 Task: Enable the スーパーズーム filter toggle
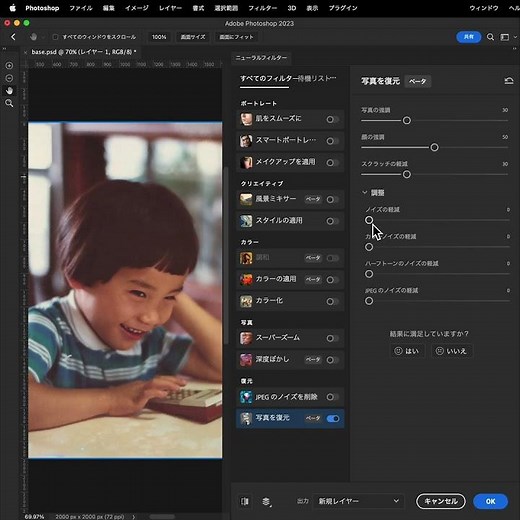point(333,338)
